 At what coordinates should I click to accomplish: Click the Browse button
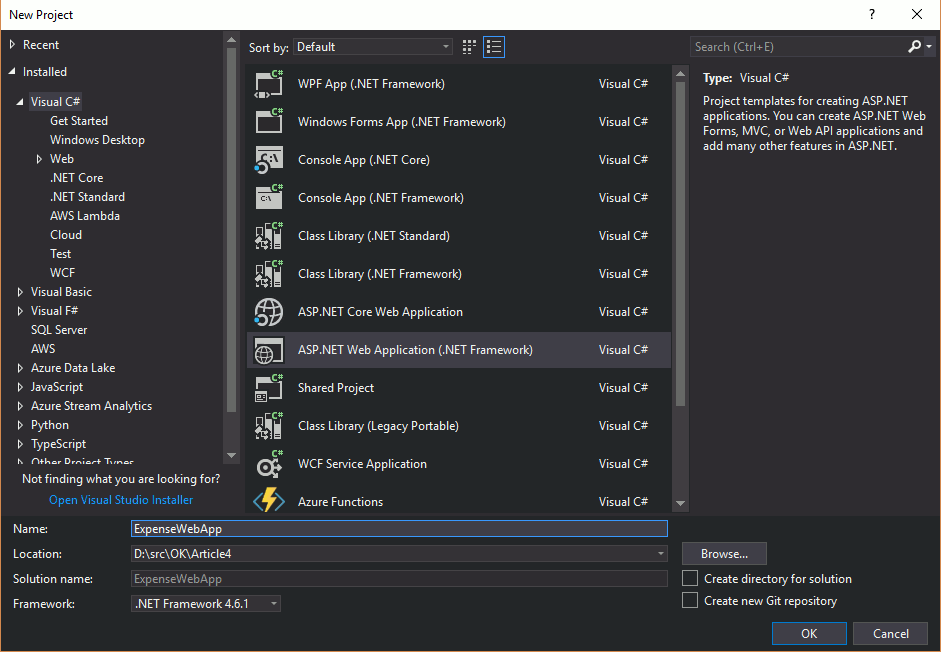pos(724,554)
